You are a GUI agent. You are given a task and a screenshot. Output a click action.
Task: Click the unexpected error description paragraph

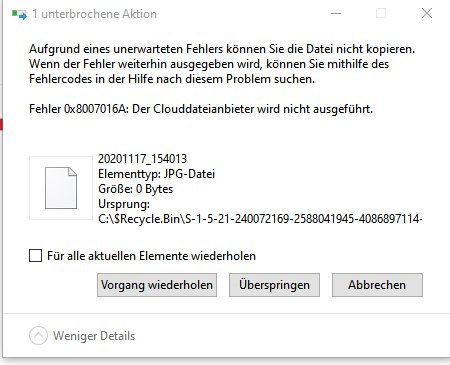click(222, 64)
